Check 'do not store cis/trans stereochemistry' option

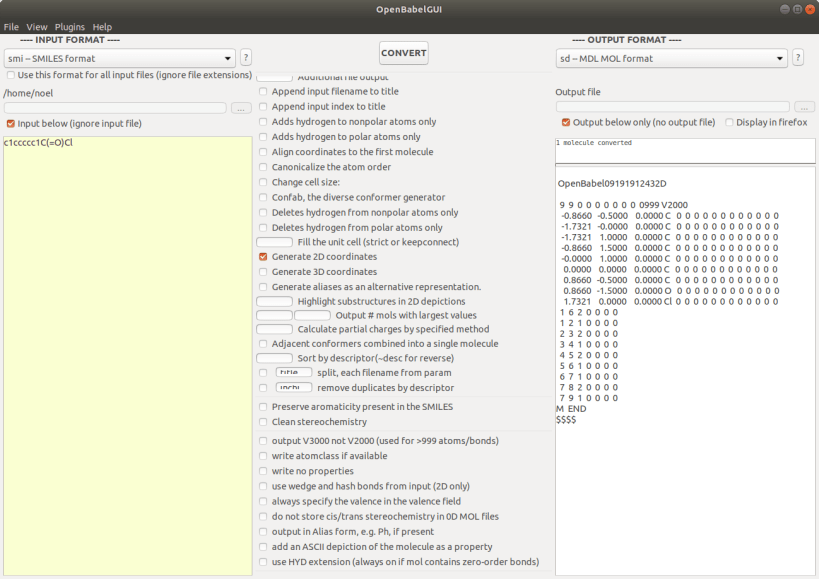click(263, 516)
